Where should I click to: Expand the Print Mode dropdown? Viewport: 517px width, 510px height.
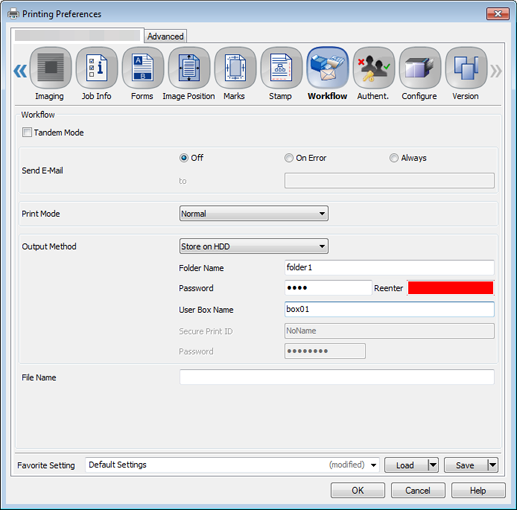(x=254, y=213)
